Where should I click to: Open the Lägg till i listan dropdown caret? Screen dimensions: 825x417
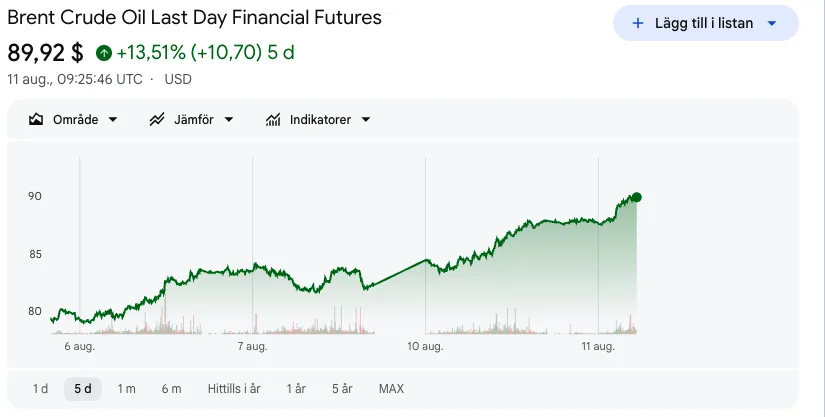(x=772, y=23)
